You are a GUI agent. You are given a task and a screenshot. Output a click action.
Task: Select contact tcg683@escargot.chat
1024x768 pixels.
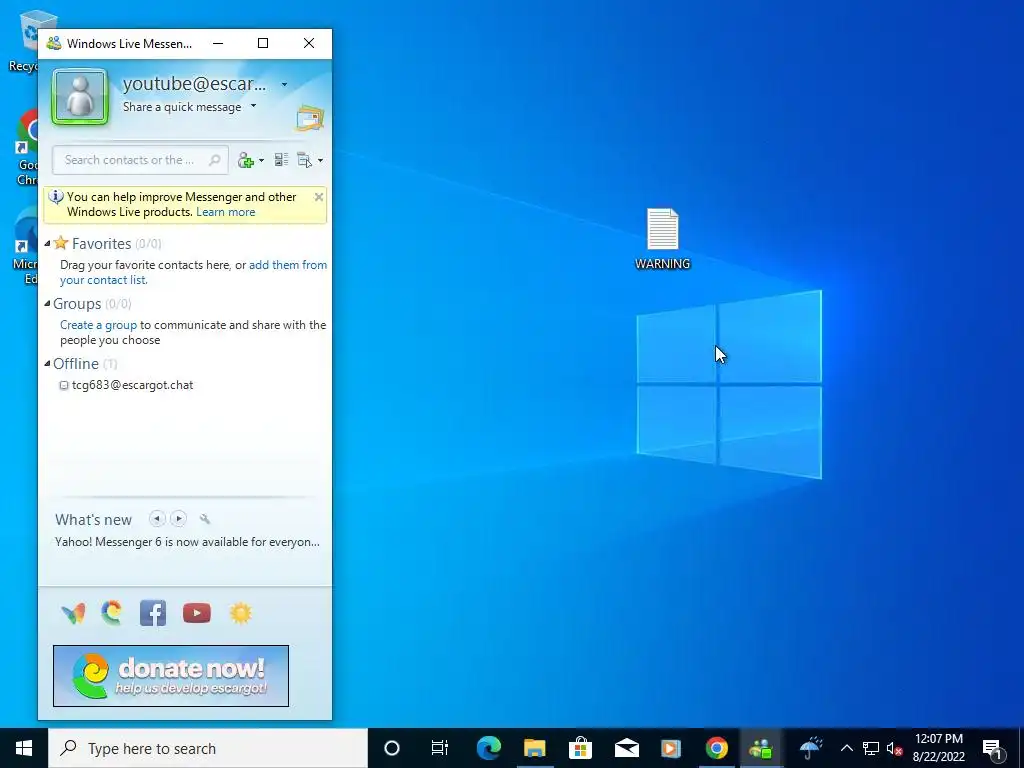point(133,385)
